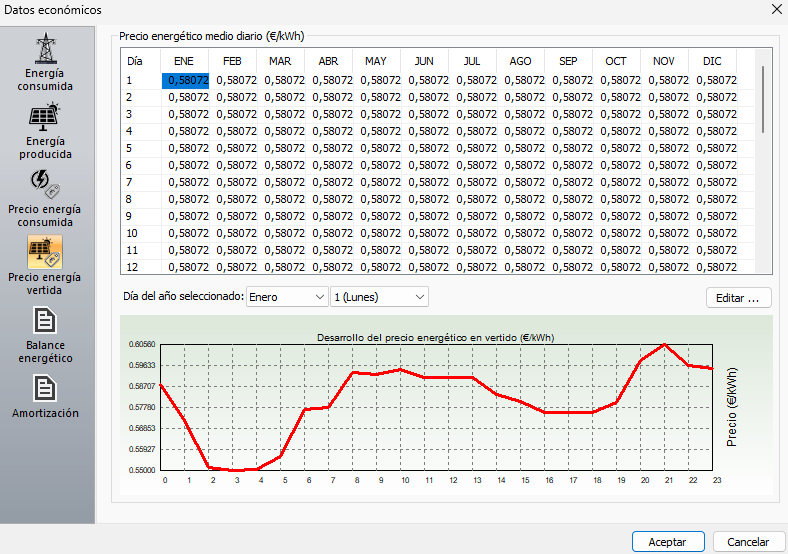Click the row label for day 10
The image size is (788, 554).
click(x=132, y=233)
